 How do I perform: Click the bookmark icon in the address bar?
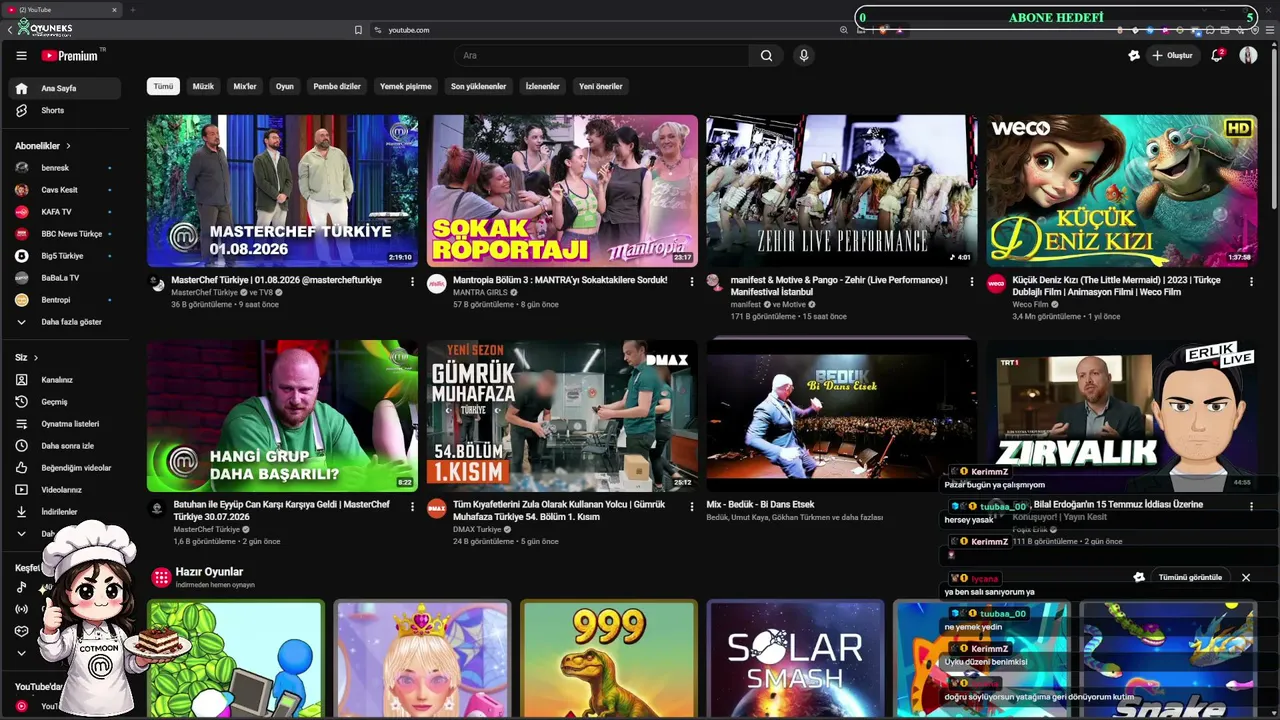pos(358,30)
